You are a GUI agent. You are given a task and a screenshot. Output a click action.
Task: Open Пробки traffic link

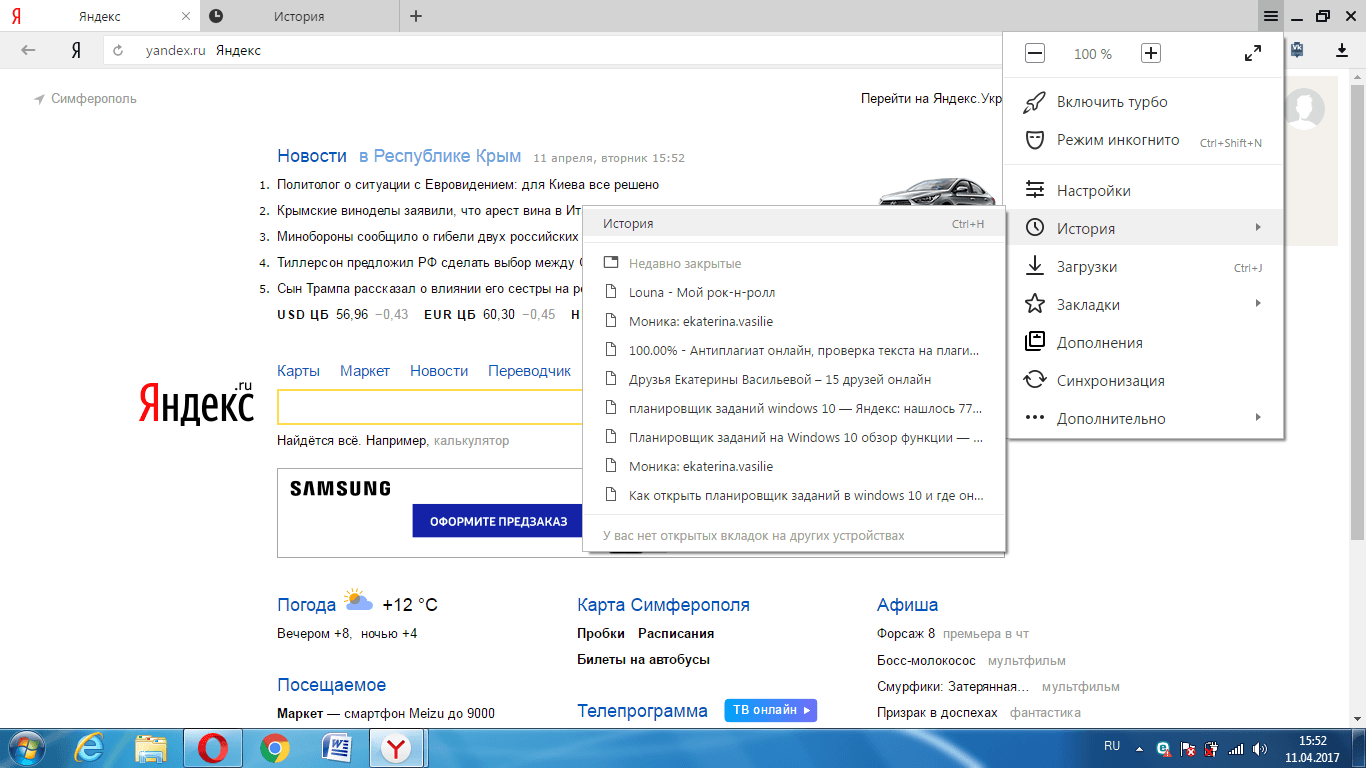pos(600,633)
